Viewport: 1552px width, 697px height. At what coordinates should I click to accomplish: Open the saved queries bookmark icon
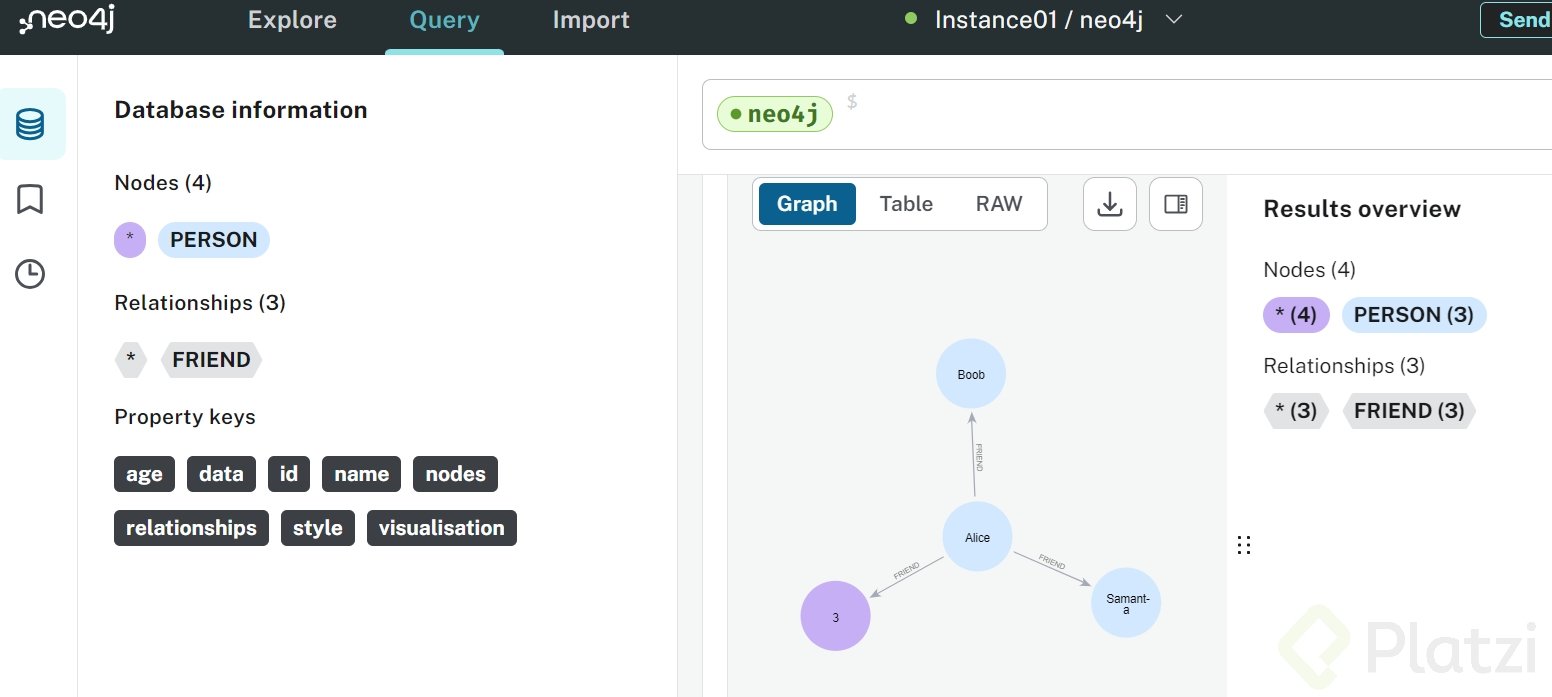[x=30, y=199]
